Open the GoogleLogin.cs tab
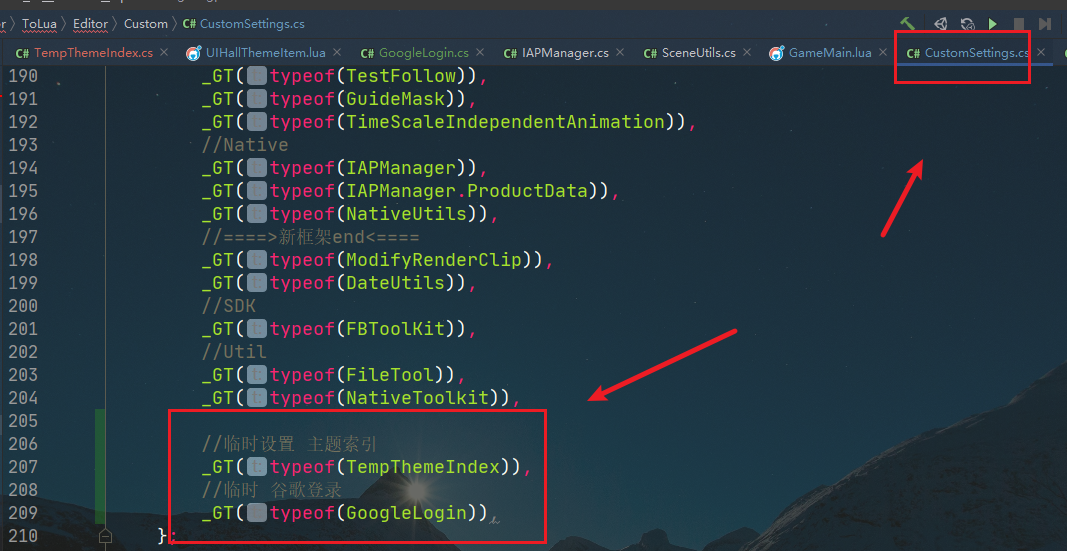 click(x=423, y=52)
